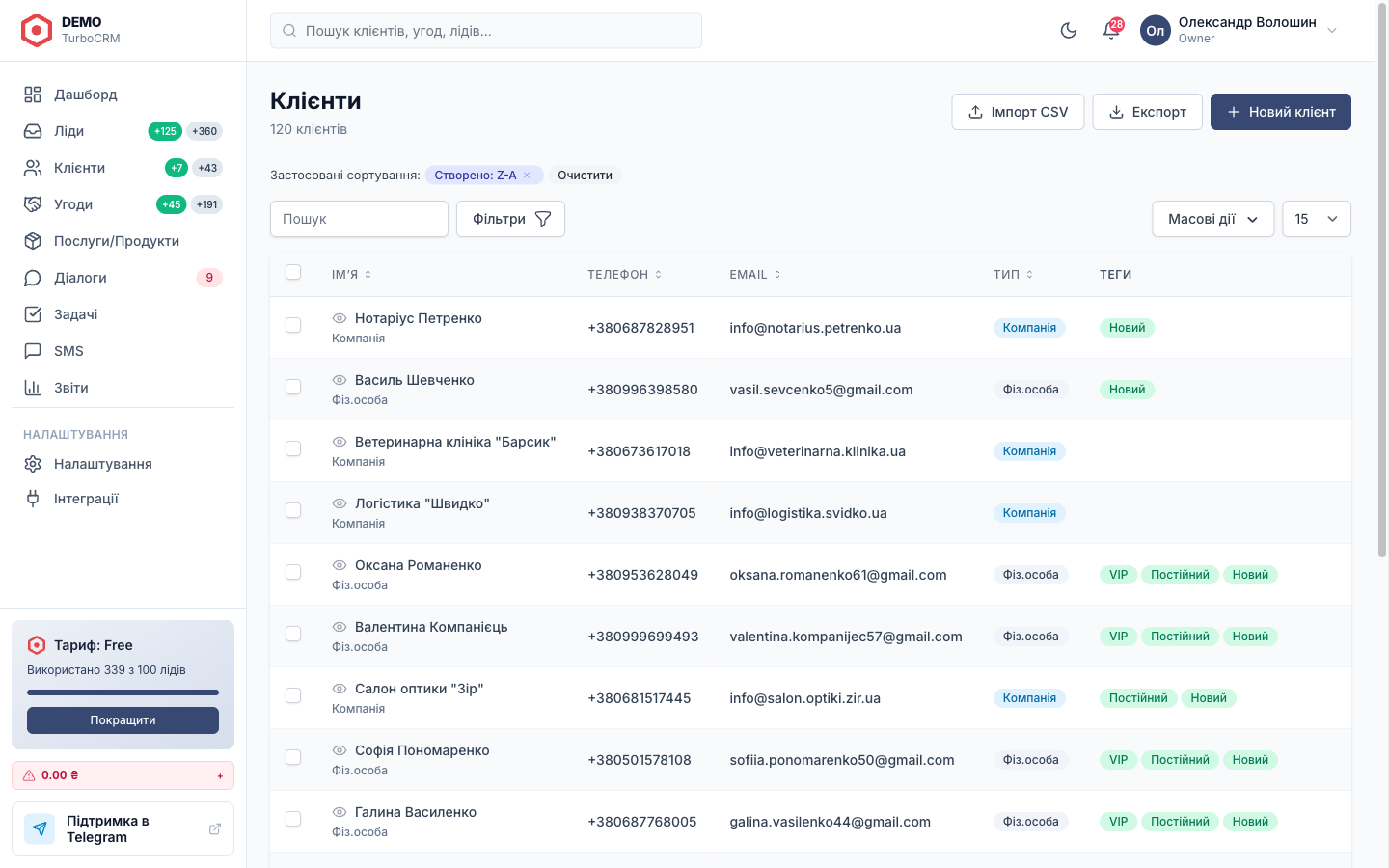1389x868 pixels.
Task: Open Угоди in the sidebar
Action: [123, 204]
